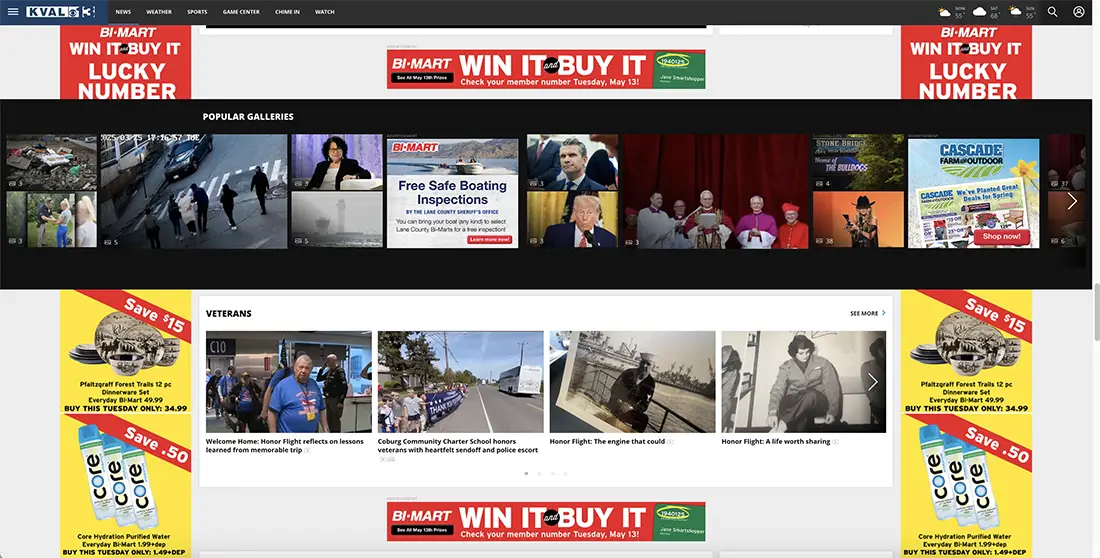
Task: Click Free Safe Boating Inspections advertisement
Action: [x=452, y=193]
